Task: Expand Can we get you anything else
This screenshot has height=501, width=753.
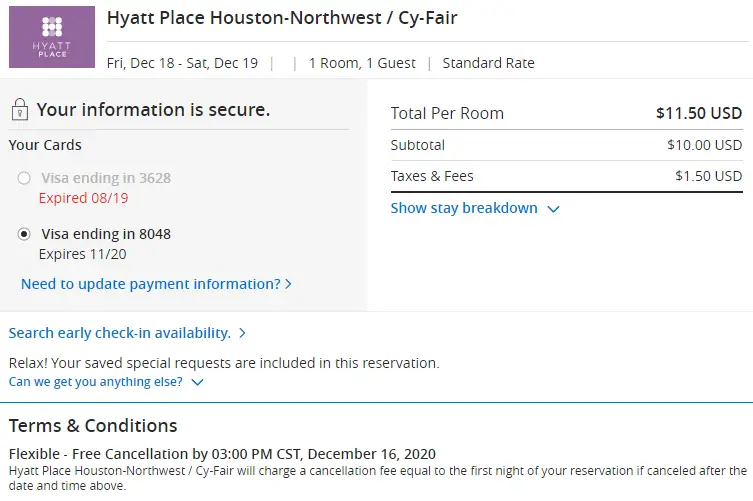Action: [x=96, y=381]
